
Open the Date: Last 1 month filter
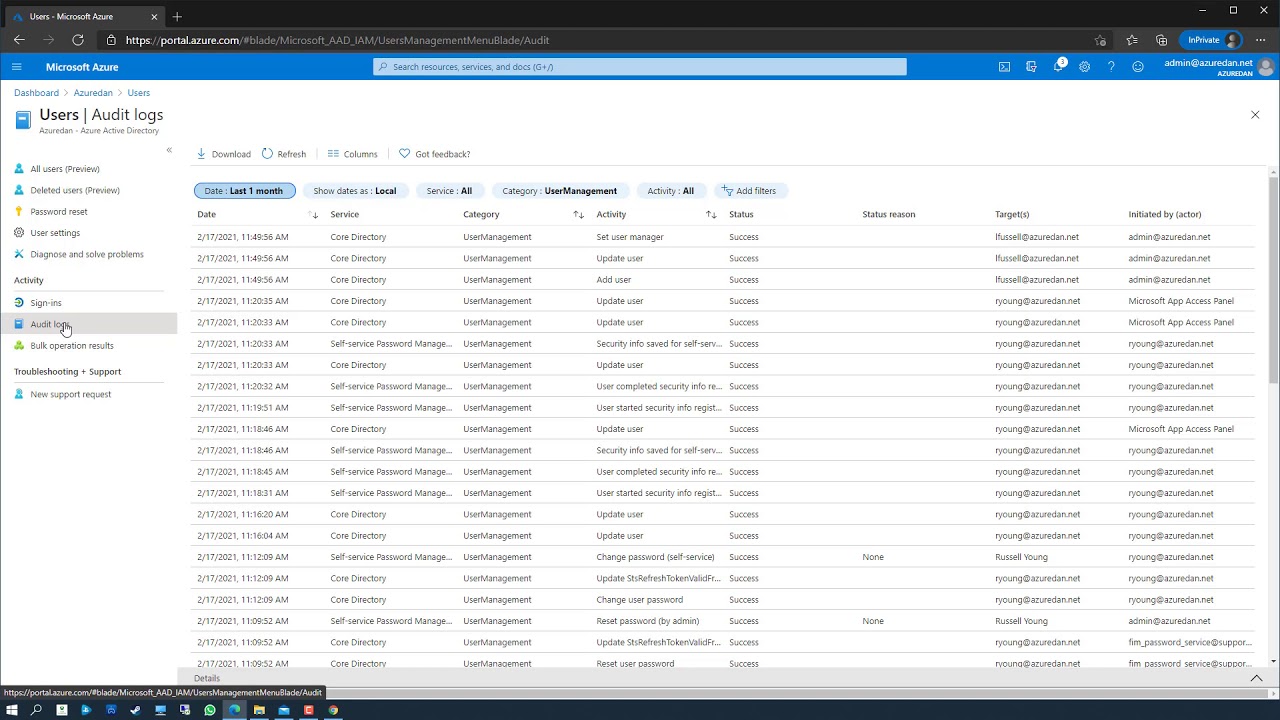pyautogui.click(x=244, y=191)
